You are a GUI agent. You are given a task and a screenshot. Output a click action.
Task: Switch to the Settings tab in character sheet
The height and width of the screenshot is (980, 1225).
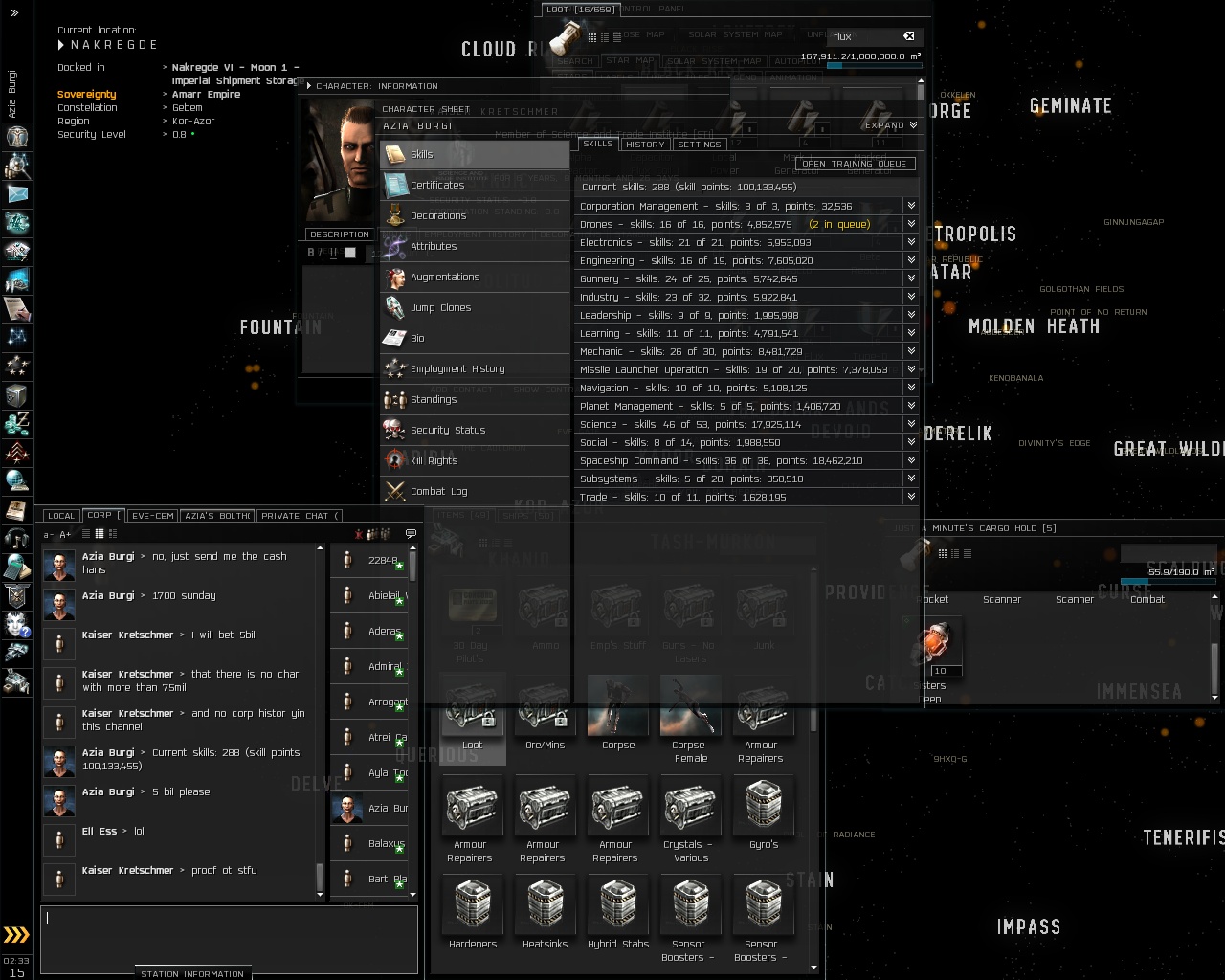(700, 145)
